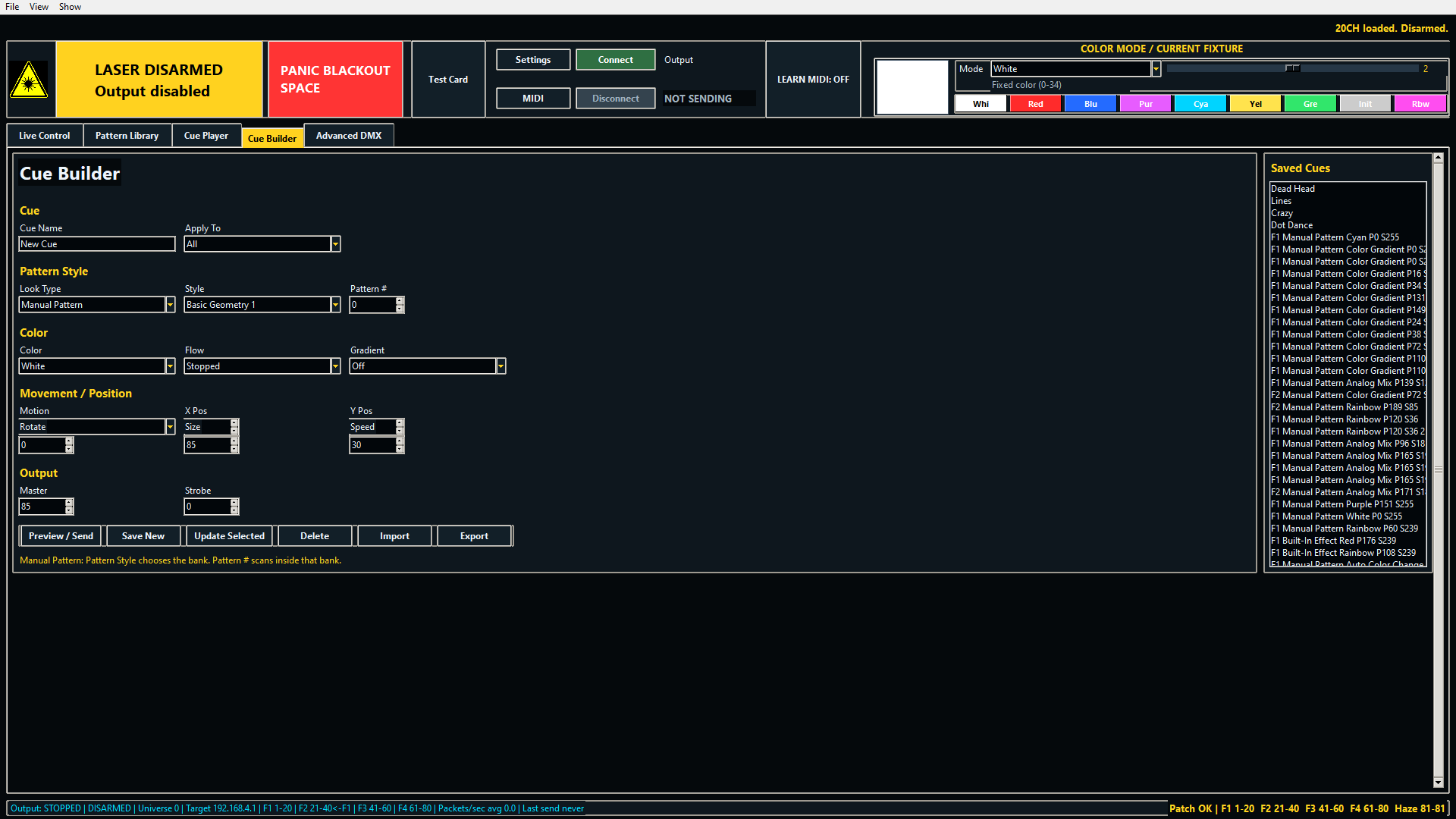Viewport: 1456px width, 819px height.
Task: Click Save New
Action: (x=143, y=536)
